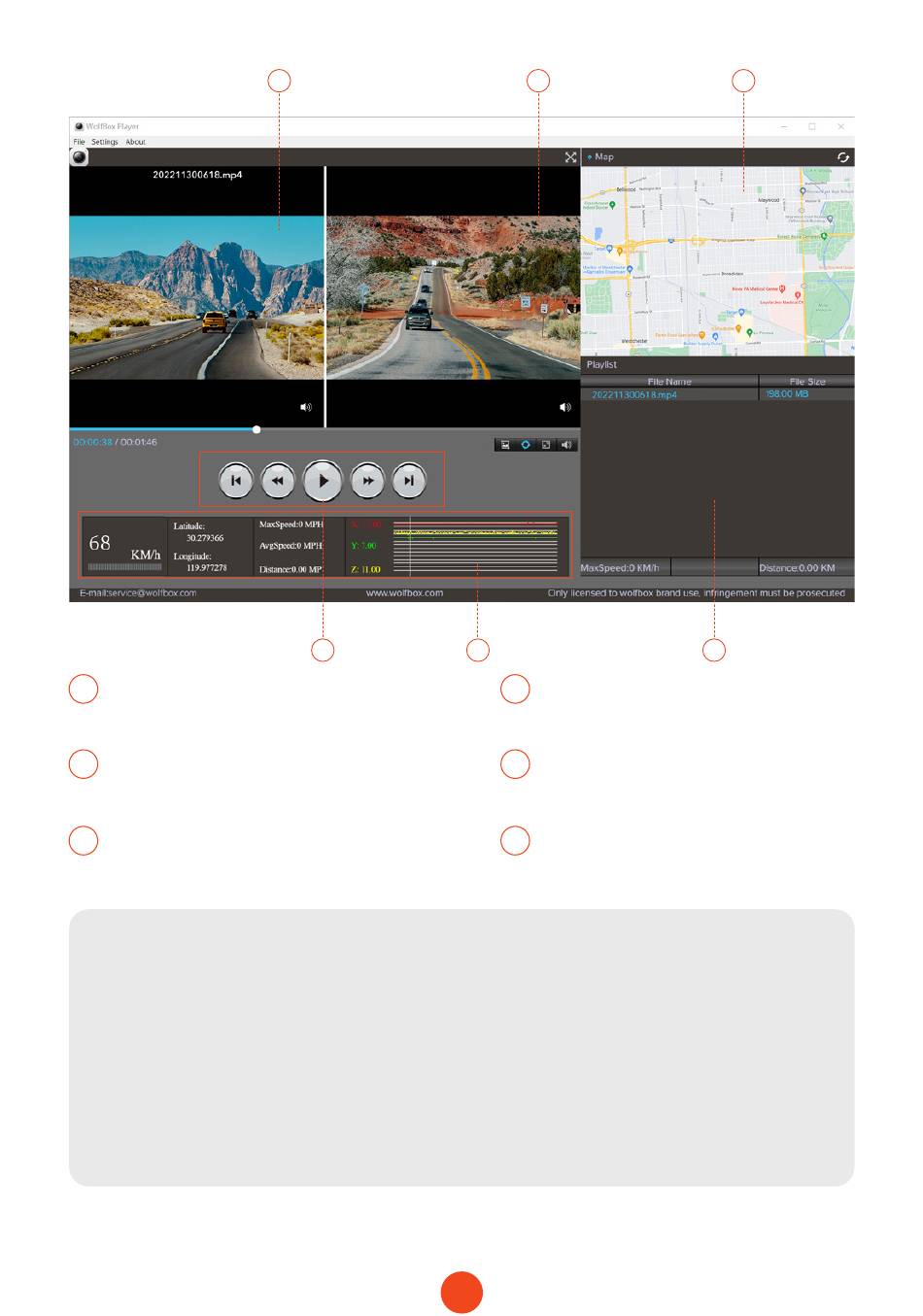This screenshot has height=1316, width=923.
Task: Click the screen layout icon beside volume
Action: pos(546,445)
